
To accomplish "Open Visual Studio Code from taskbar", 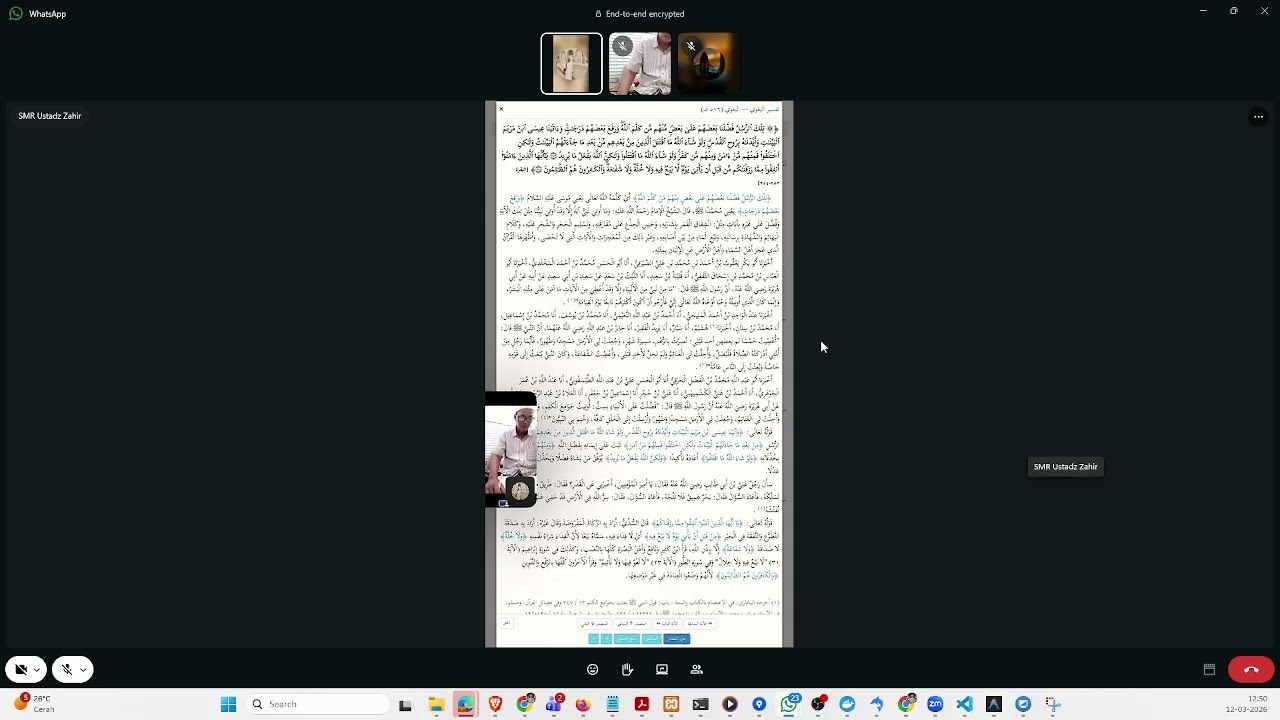I will (964, 704).
